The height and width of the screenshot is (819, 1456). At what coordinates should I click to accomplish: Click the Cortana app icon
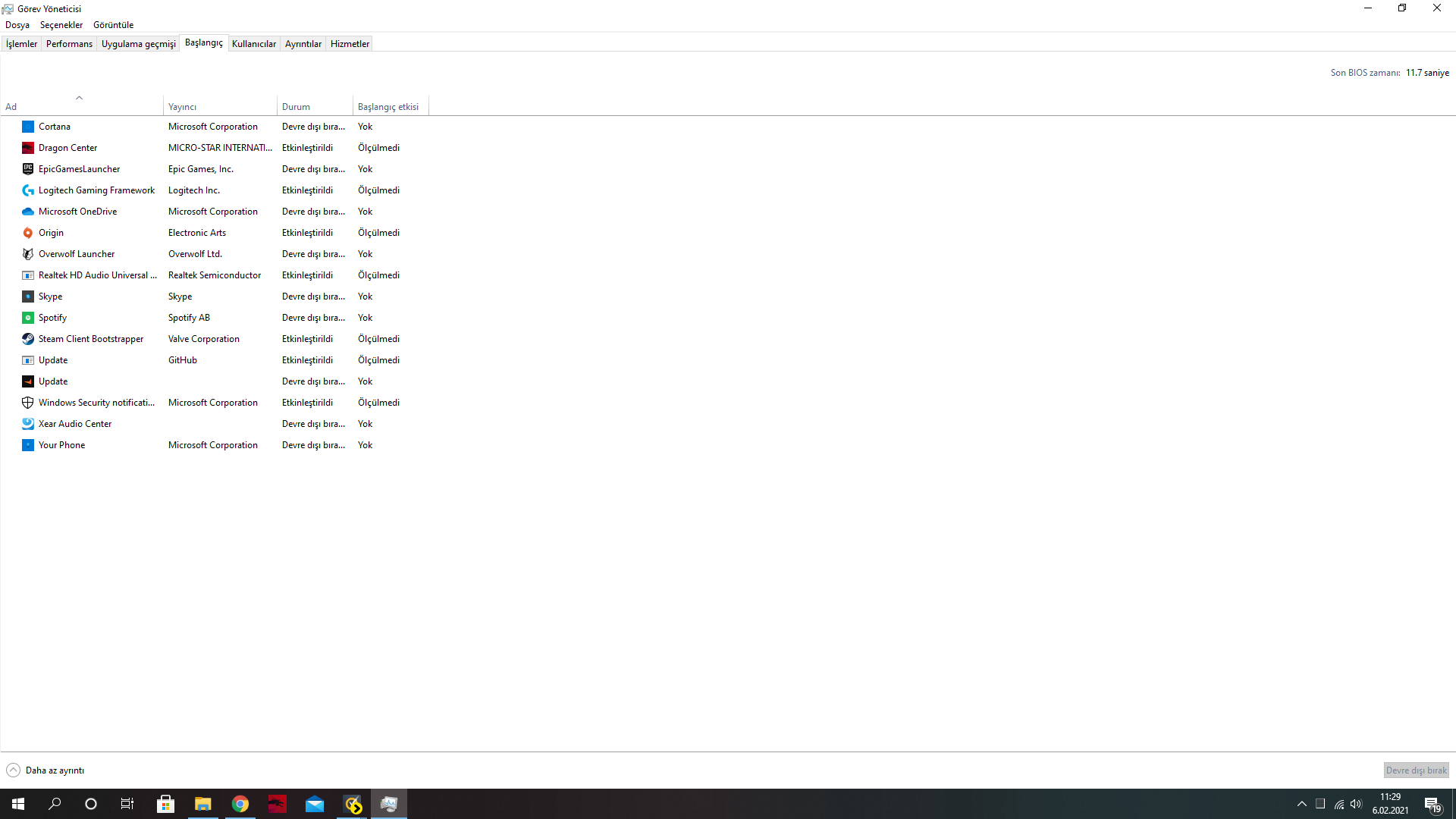click(x=28, y=127)
